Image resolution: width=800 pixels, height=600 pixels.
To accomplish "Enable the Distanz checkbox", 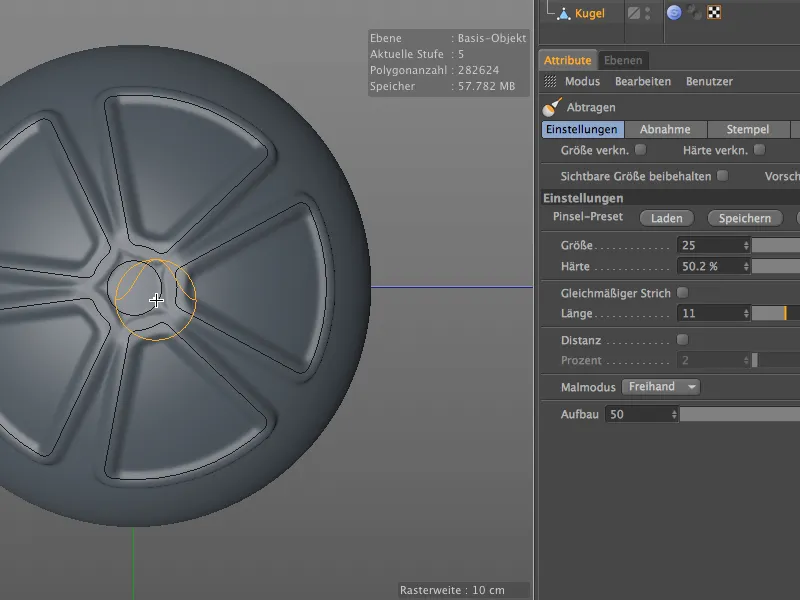I will pos(682,339).
